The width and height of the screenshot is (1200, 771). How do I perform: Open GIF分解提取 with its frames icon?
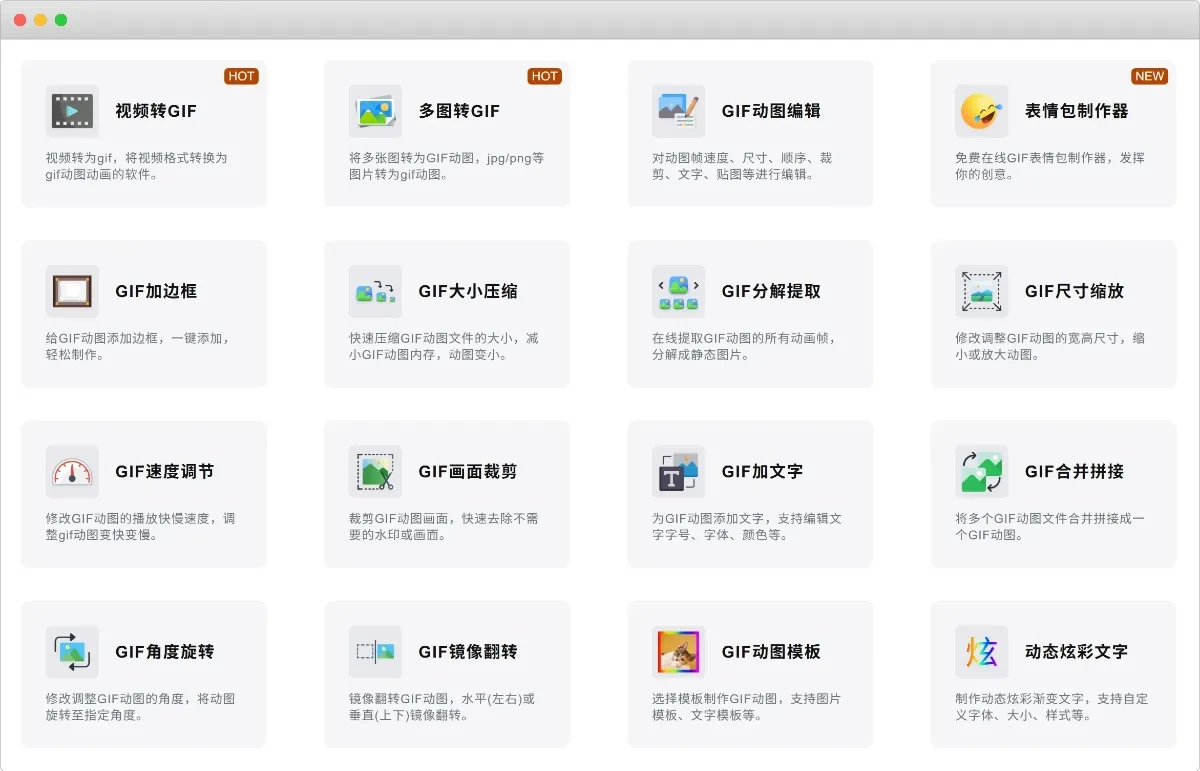coord(677,291)
